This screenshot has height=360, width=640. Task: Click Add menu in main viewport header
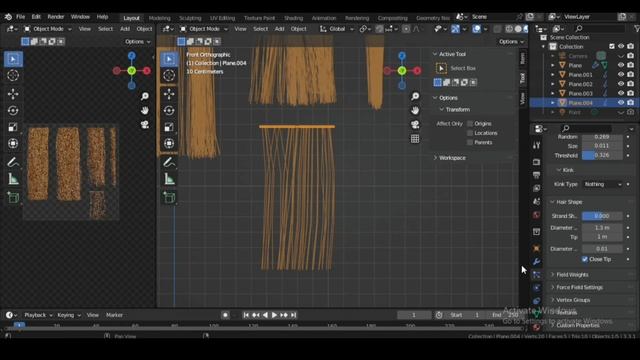[279, 29]
